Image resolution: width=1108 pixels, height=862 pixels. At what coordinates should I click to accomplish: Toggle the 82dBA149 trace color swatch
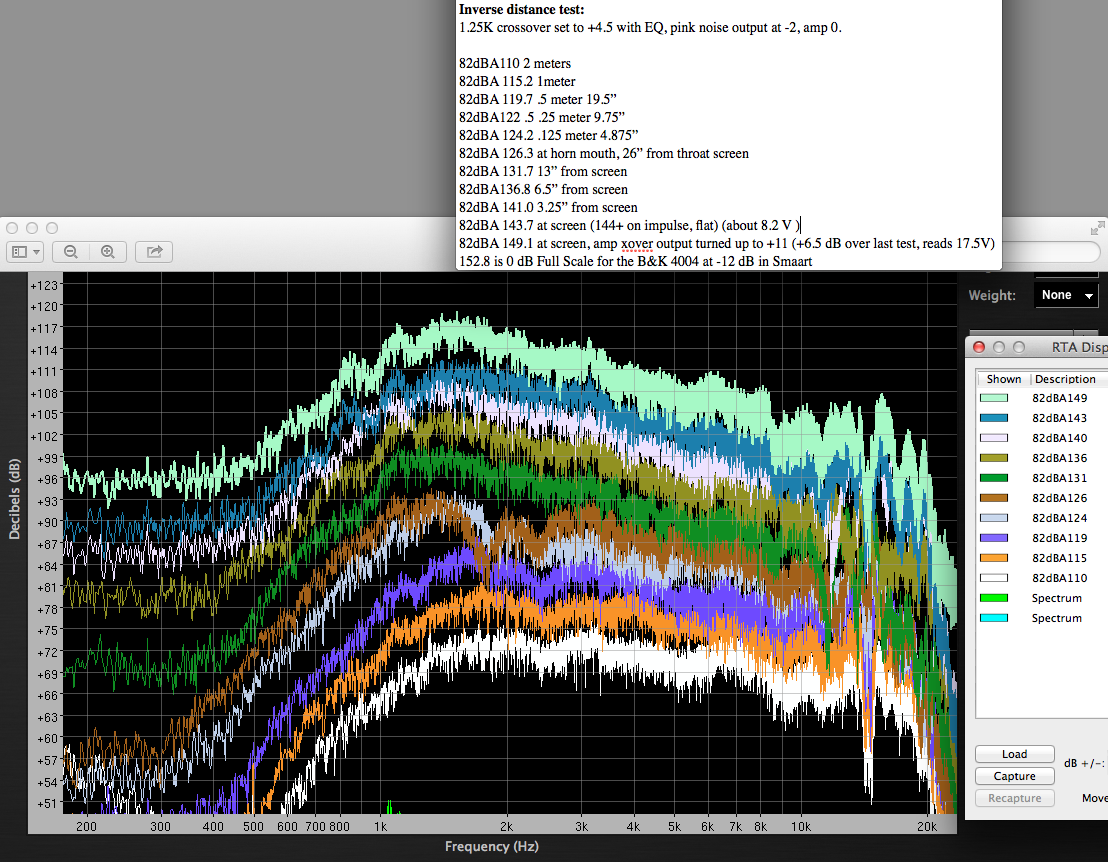[994, 398]
